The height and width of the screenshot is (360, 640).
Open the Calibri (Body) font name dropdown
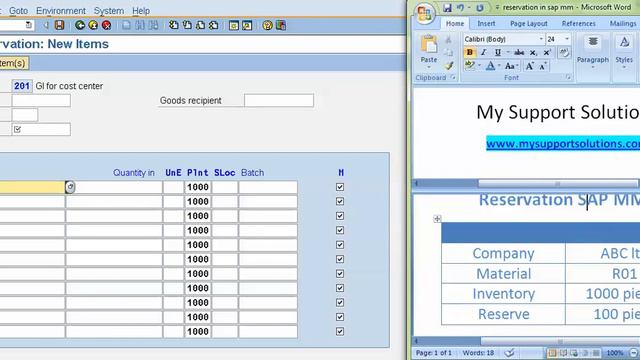click(x=541, y=39)
